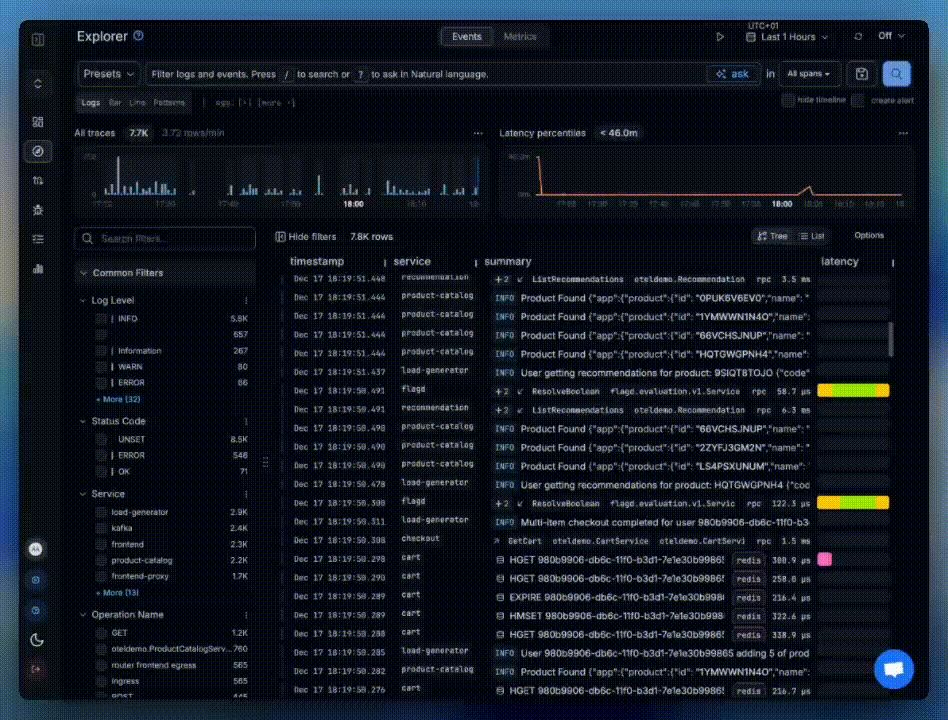Switch to the Metrics tab

(x=521, y=36)
